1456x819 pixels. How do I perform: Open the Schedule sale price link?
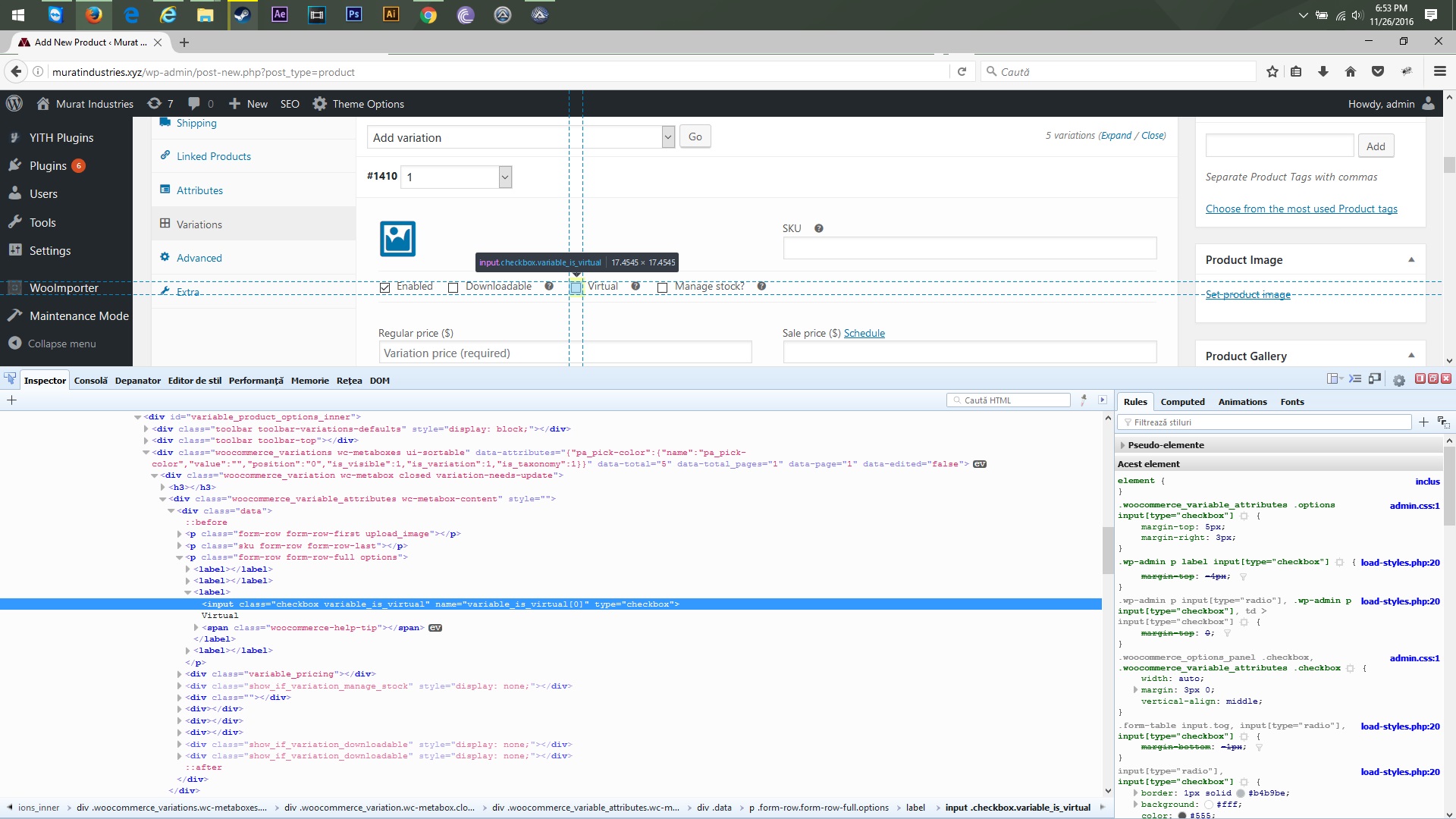(864, 333)
